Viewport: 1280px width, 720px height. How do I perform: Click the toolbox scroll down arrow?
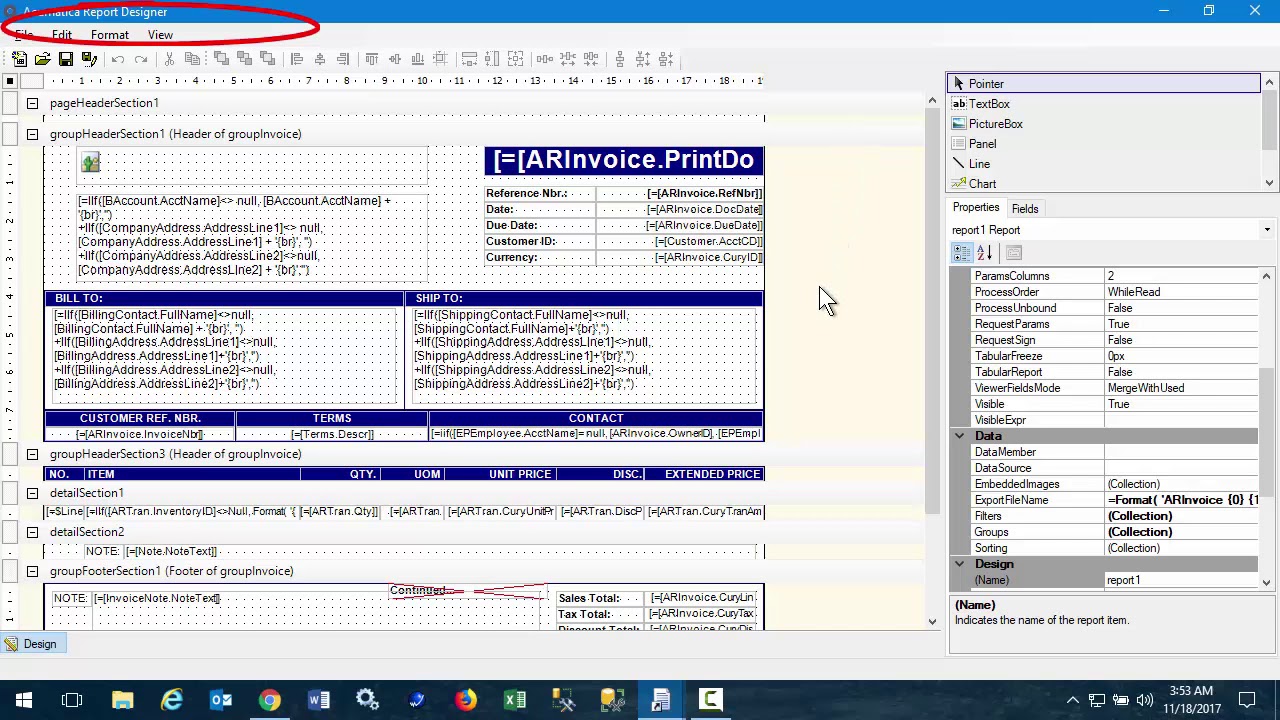(x=1269, y=183)
